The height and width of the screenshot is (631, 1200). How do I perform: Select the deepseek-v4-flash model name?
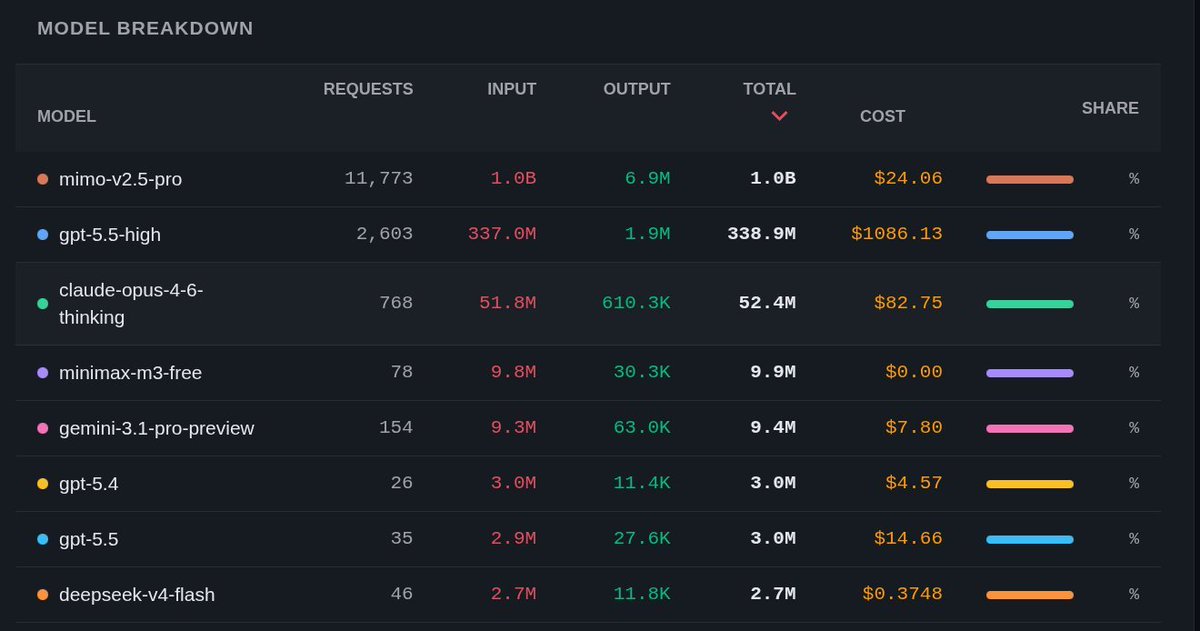point(137,595)
